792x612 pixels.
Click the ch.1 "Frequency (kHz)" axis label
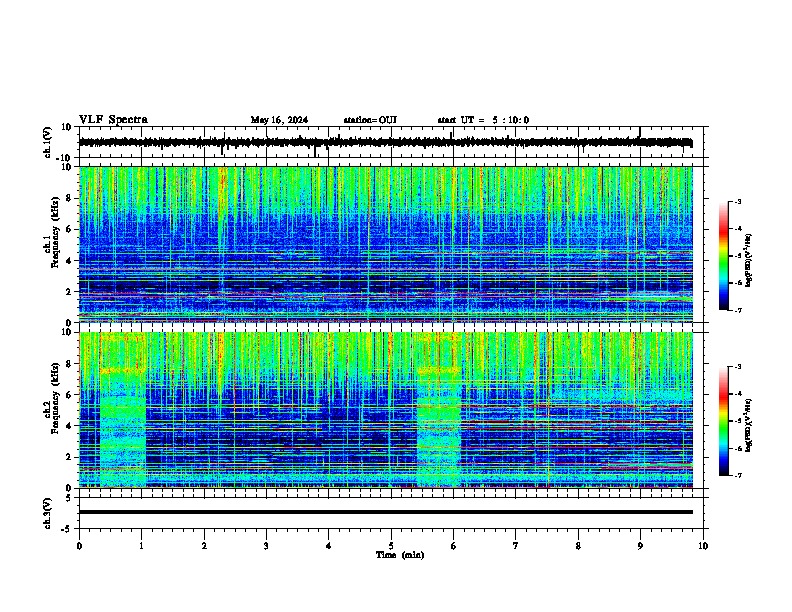[55, 232]
